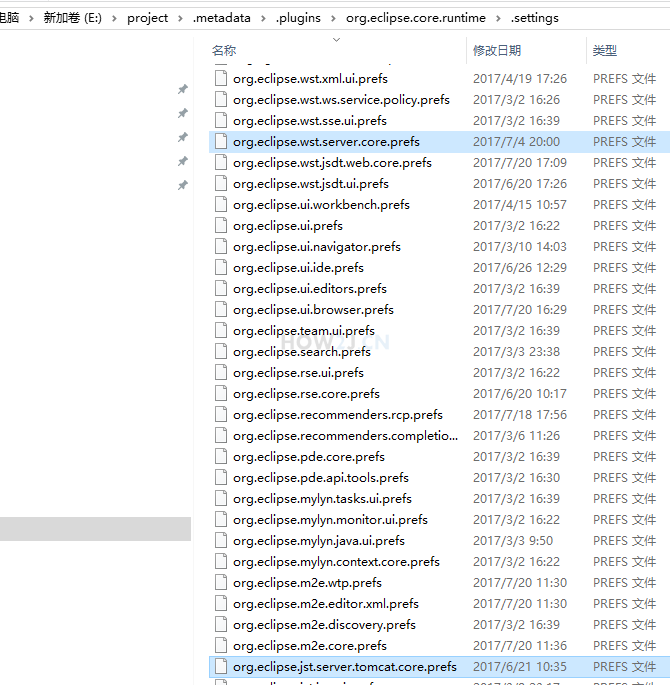Click file icon of org.eclipse.search.prefs
This screenshot has height=685, width=670.
click(x=221, y=352)
